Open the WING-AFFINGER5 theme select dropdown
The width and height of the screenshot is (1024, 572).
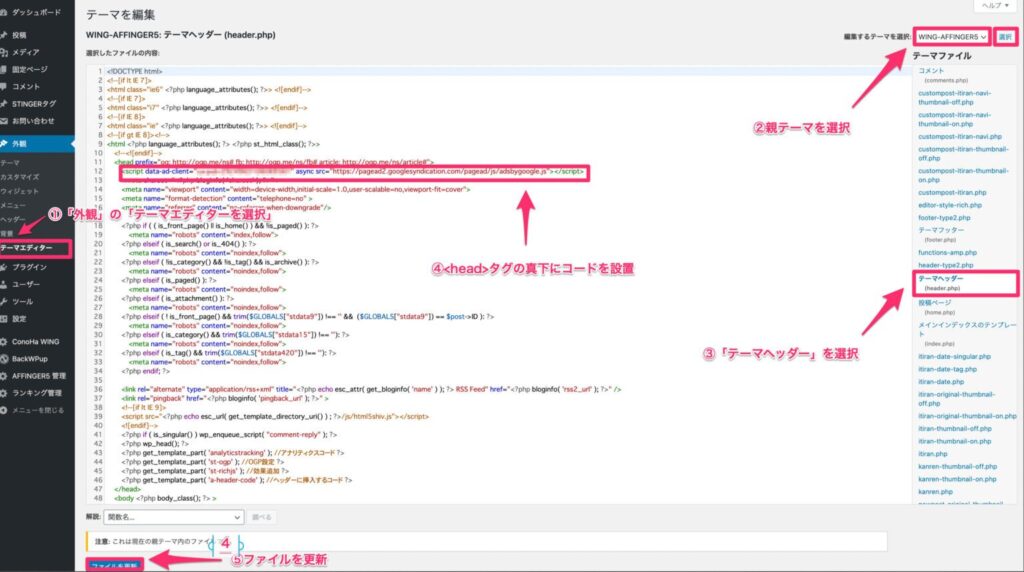(952, 37)
